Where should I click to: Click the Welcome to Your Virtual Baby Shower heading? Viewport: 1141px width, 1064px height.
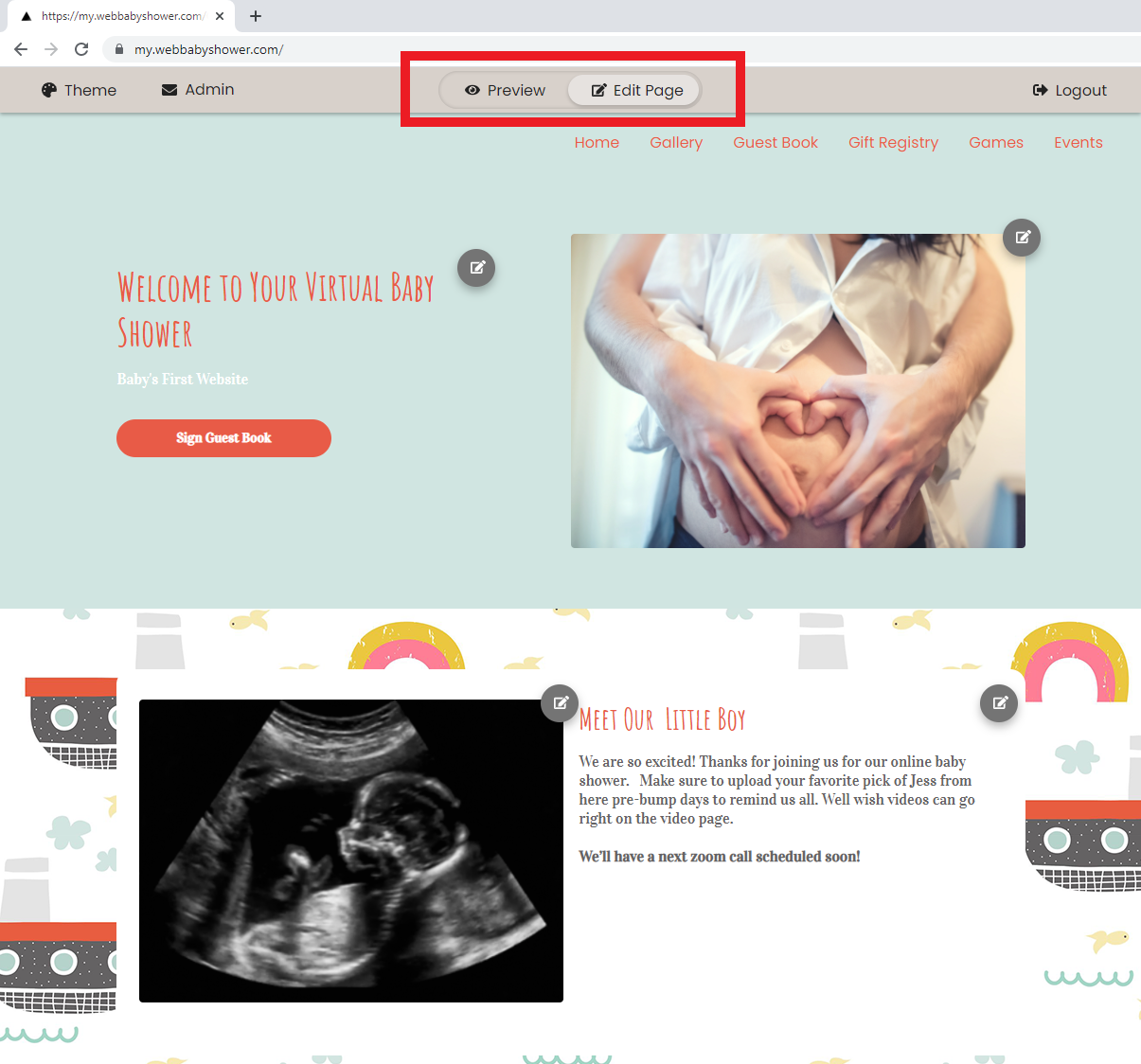276,310
